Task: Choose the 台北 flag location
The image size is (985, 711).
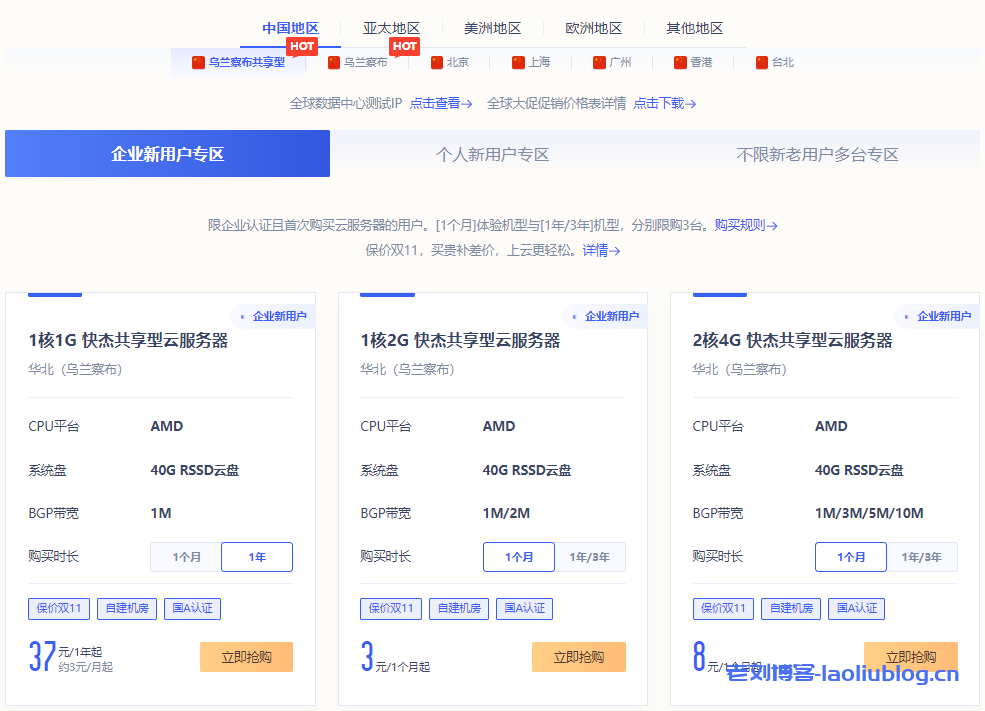Action: (x=775, y=62)
